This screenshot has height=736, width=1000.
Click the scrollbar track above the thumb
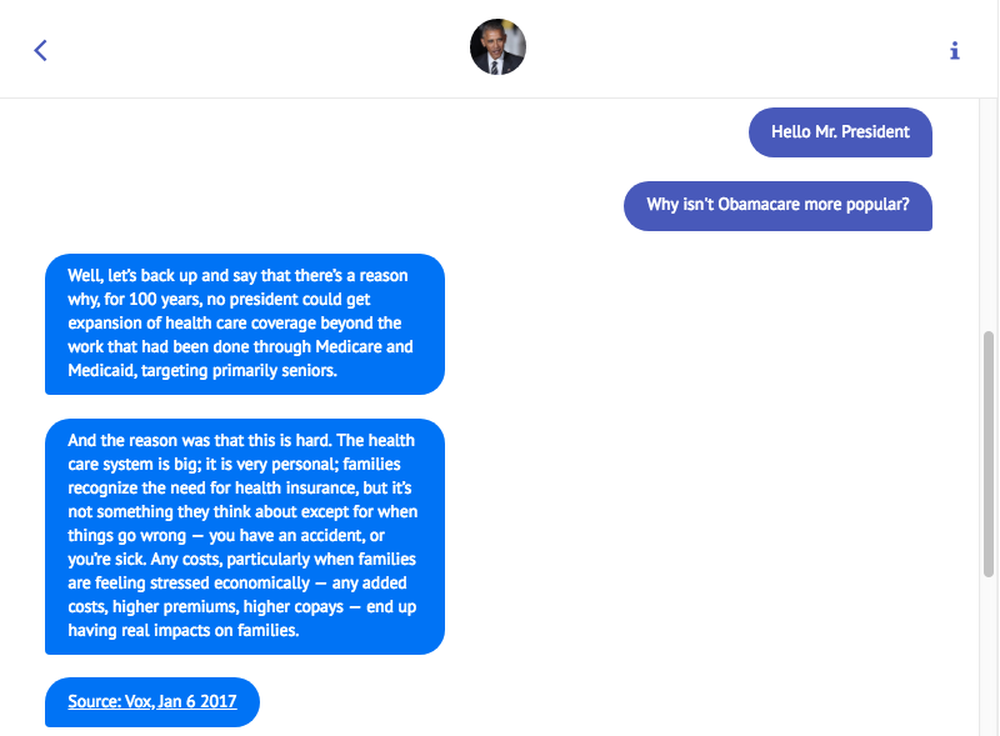tap(989, 214)
